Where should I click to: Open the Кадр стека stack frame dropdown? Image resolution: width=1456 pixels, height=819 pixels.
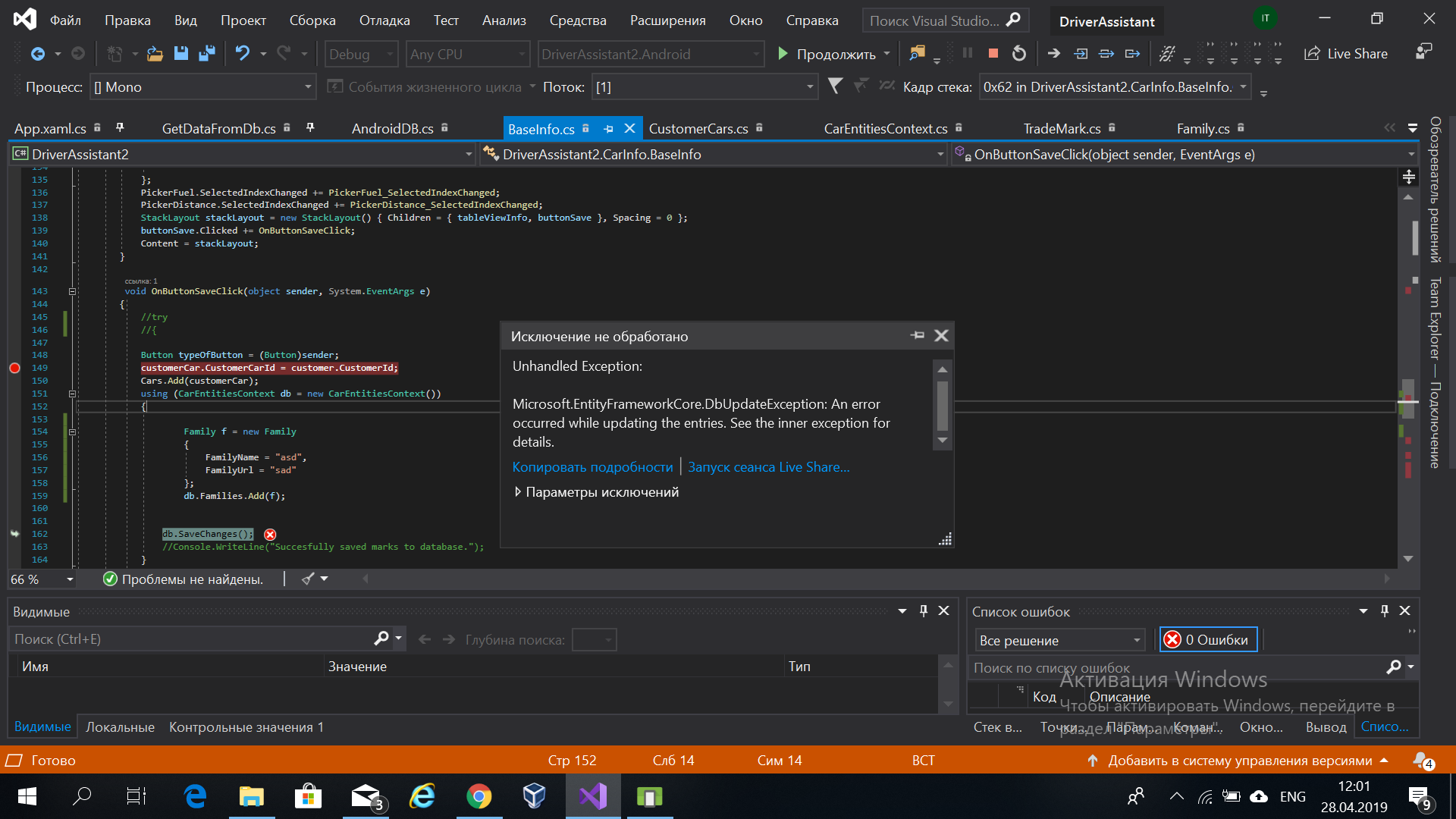click(x=1114, y=86)
